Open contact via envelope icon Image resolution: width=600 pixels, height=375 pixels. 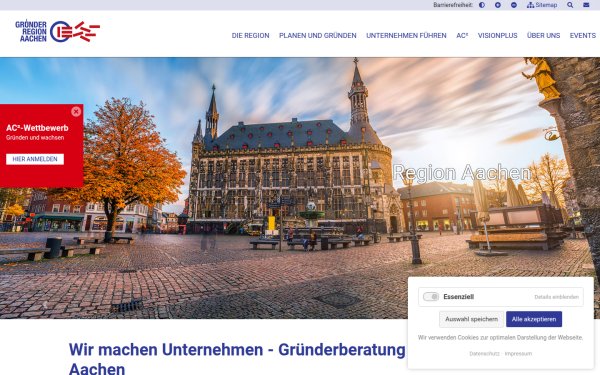586,5
